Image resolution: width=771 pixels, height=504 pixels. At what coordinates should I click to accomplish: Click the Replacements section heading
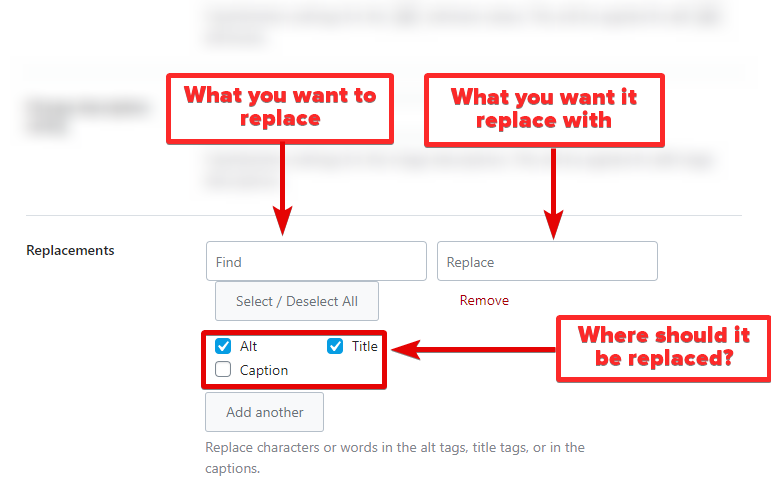[70, 250]
